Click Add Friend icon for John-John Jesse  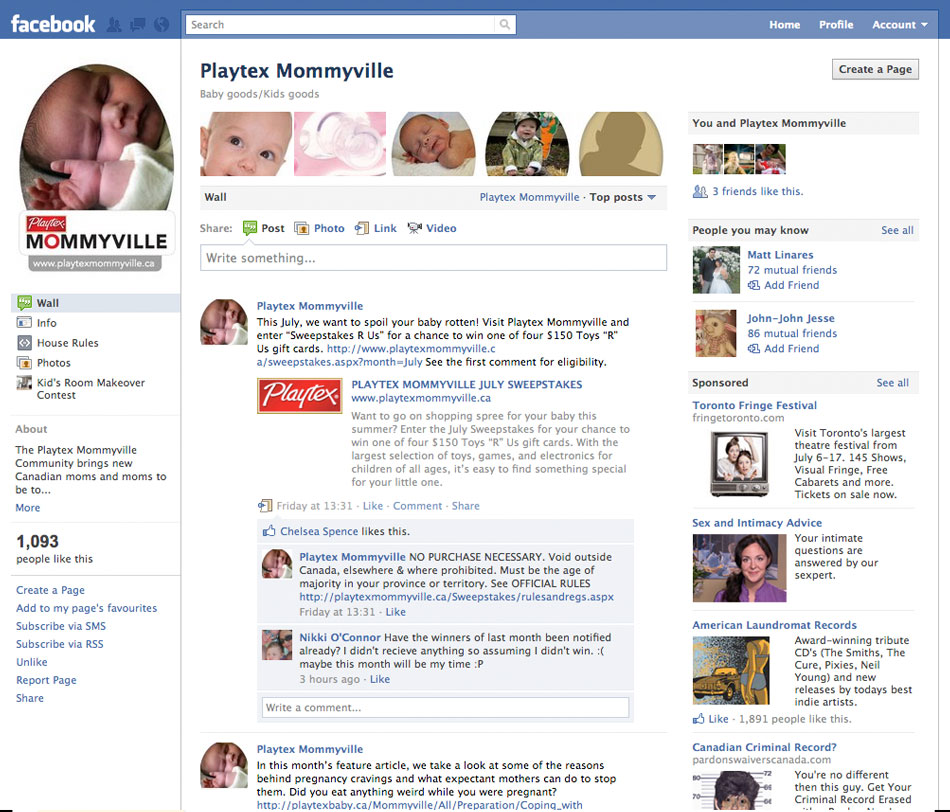point(754,348)
